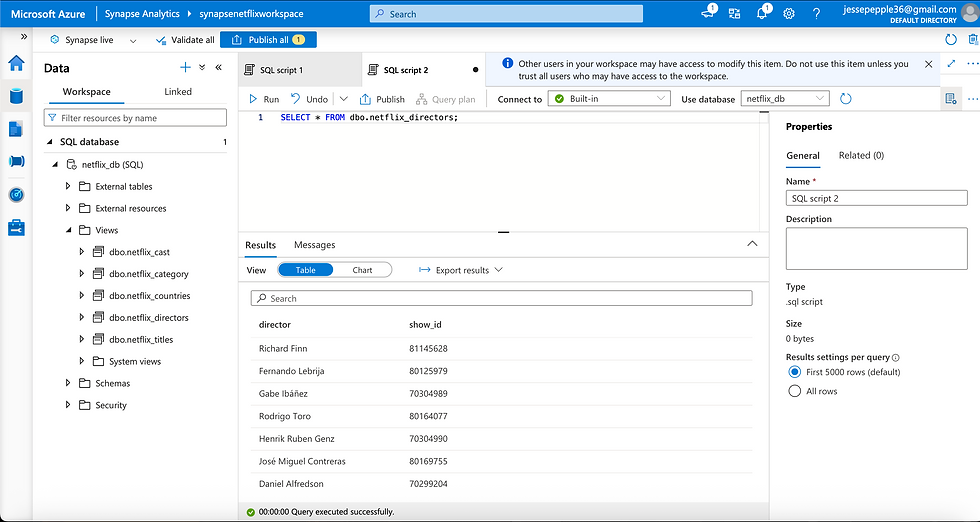
Task: Click the Publish all button
Action: coord(269,39)
